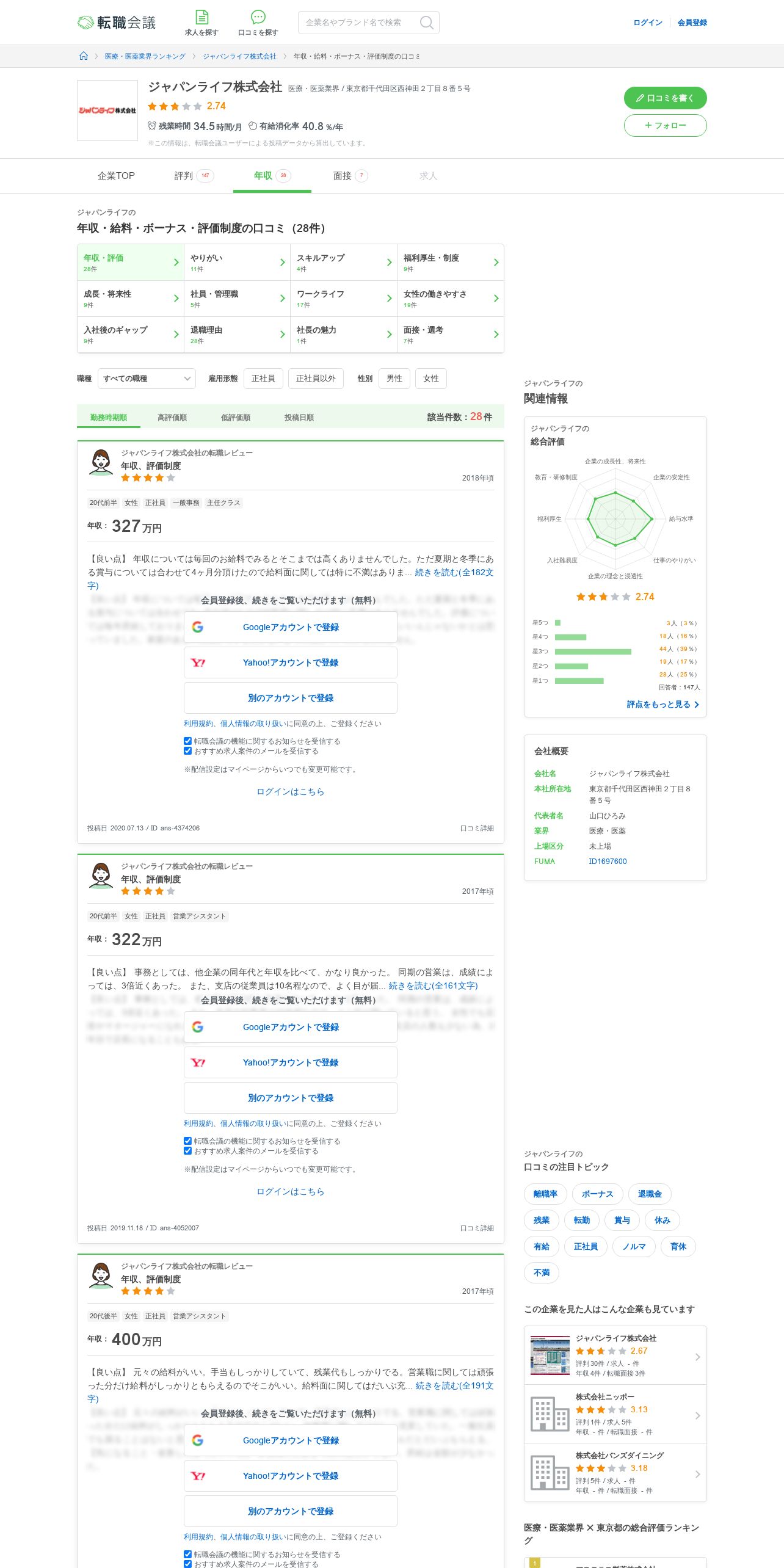This screenshot has width=784, height=1568.
Task: Click the star rating next to 2.74 header
Action: pyautogui.click(x=175, y=106)
